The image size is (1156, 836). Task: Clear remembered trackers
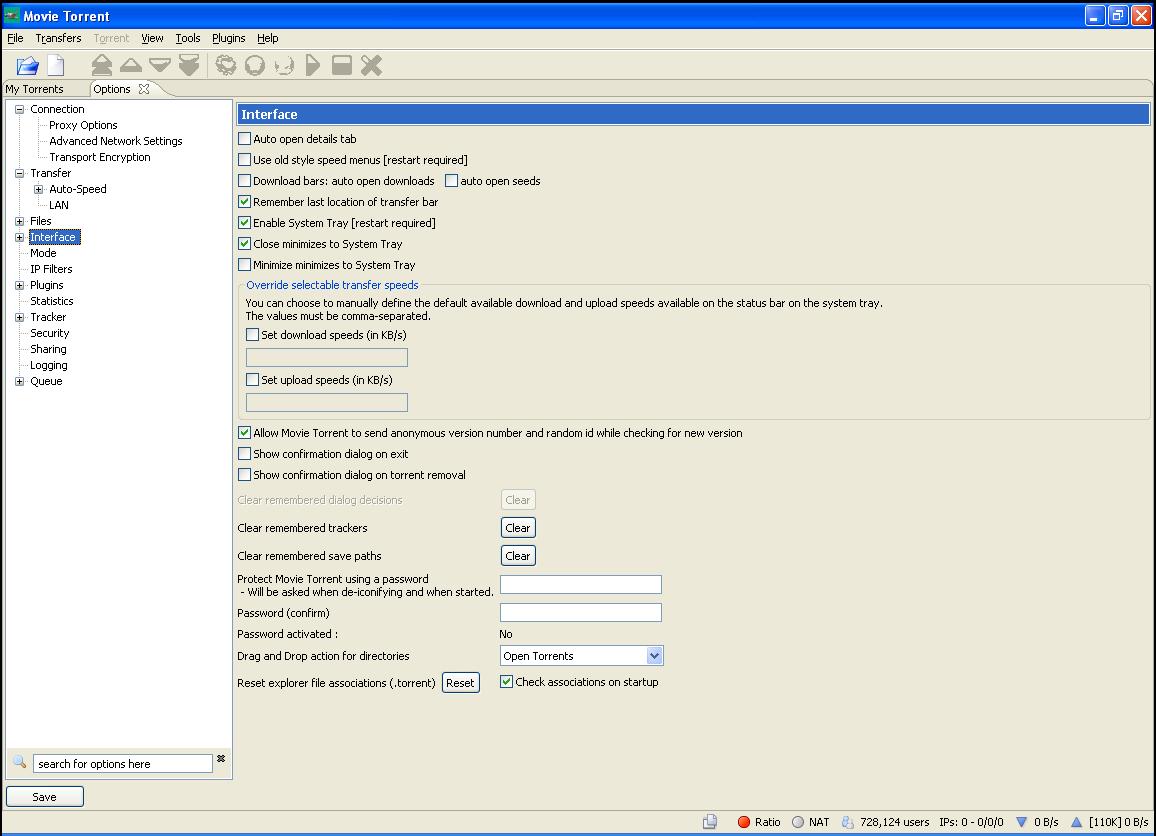(x=518, y=528)
